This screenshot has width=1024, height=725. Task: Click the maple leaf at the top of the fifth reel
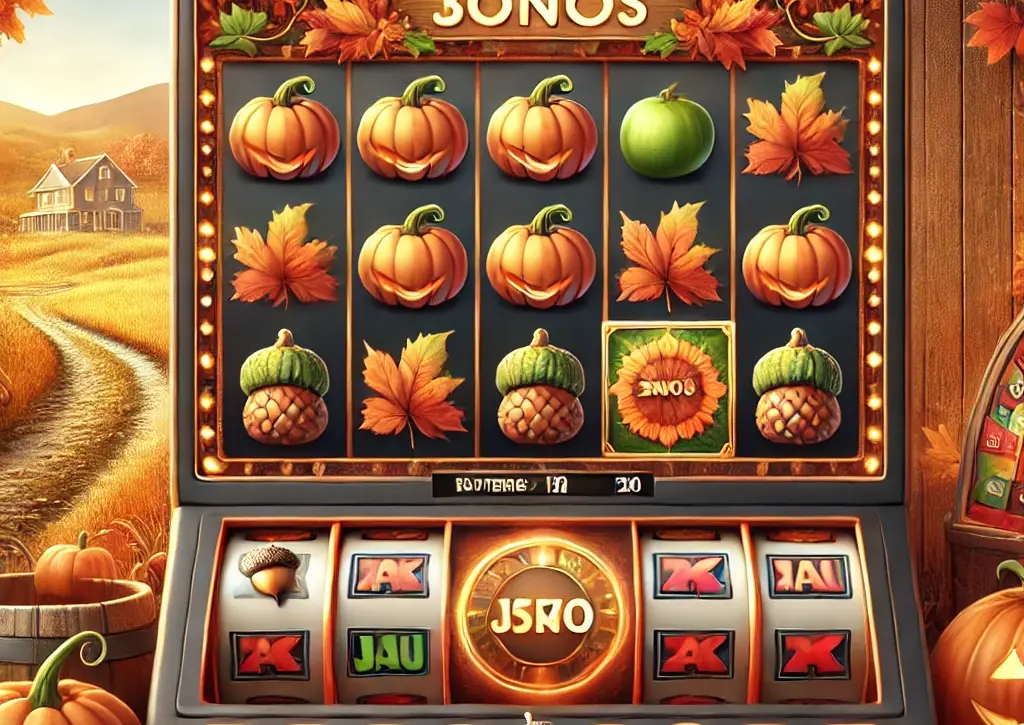pyautogui.click(x=797, y=126)
